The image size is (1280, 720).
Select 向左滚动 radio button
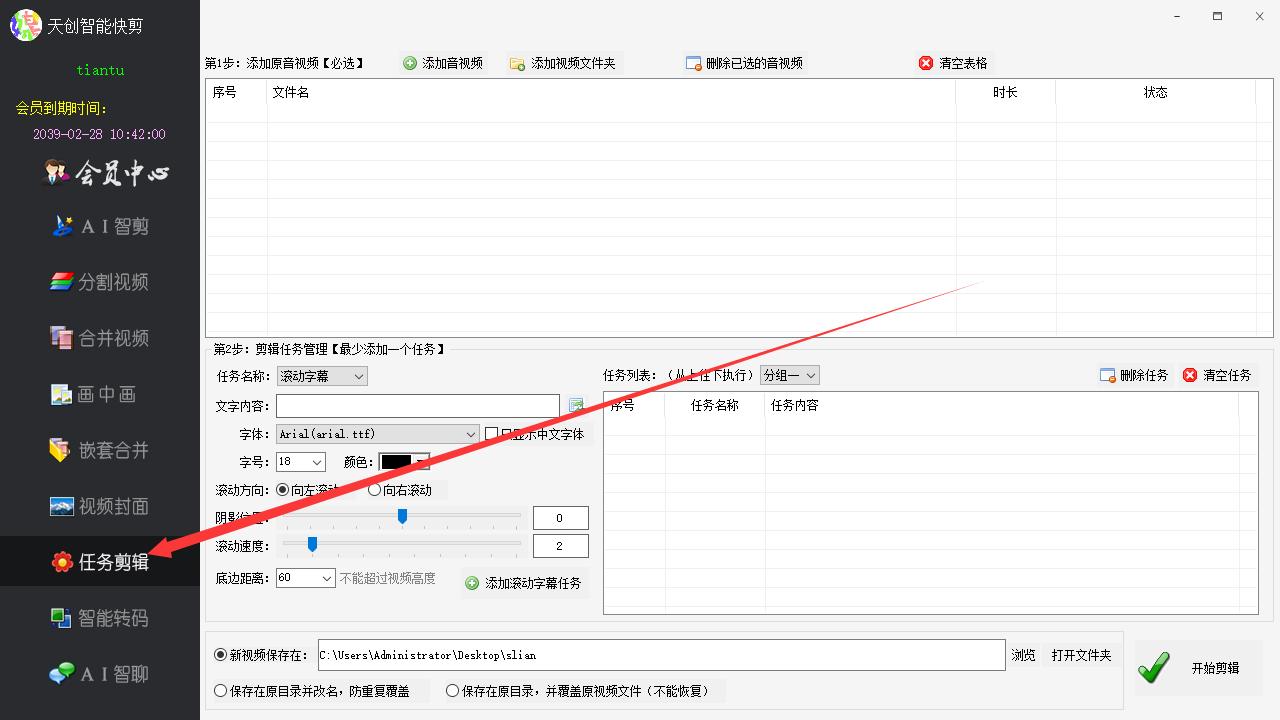[x=282, y=490]
